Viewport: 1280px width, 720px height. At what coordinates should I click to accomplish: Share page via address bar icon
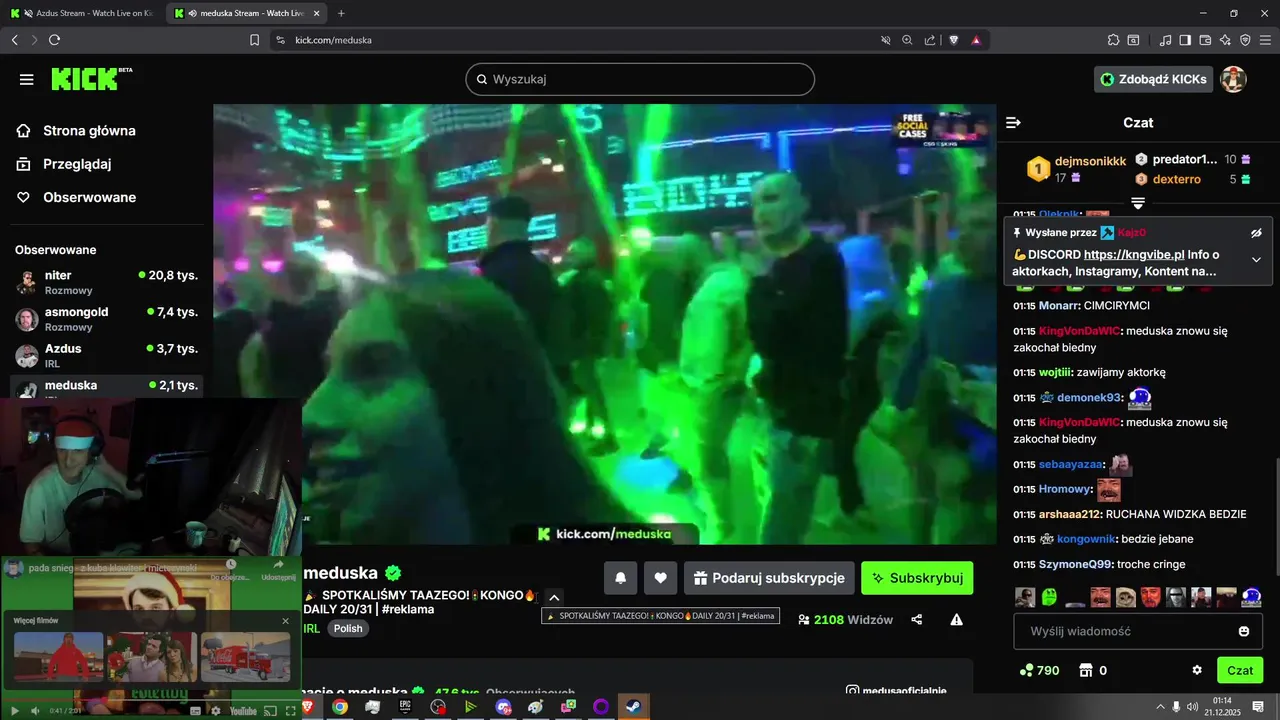(x=930, y=40)
